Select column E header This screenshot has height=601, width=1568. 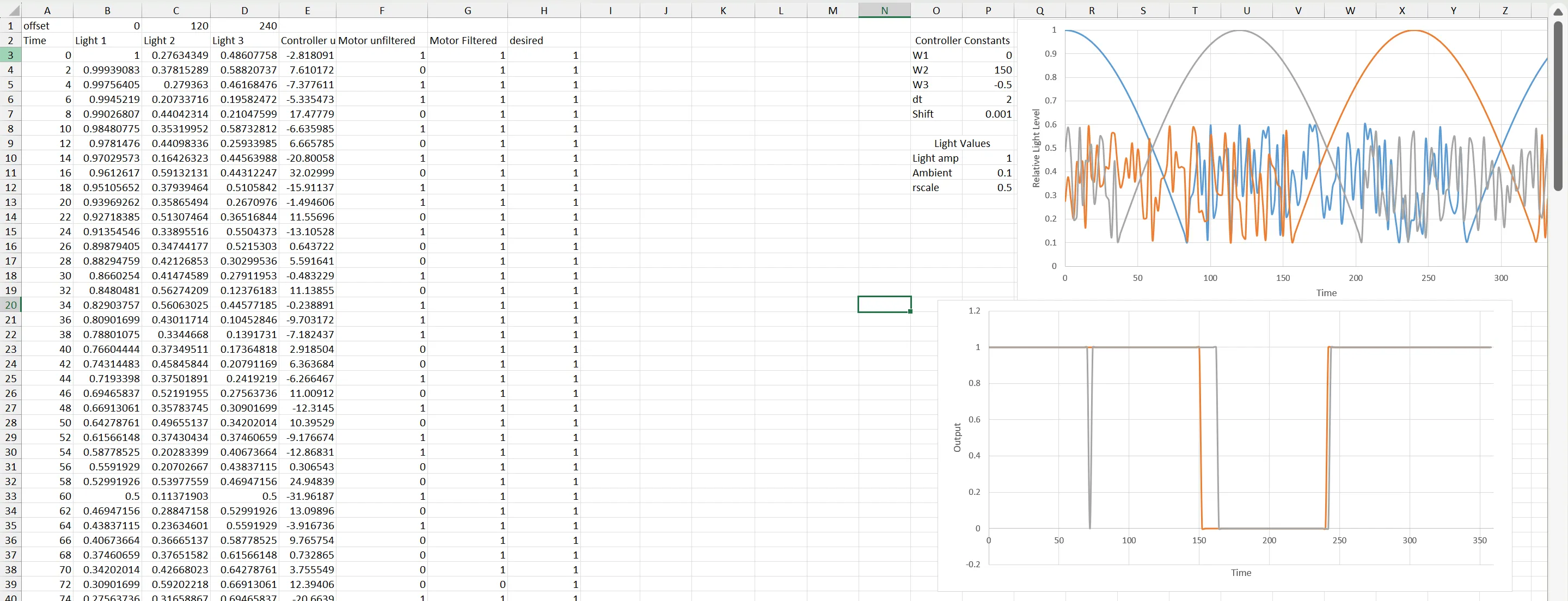point(308,10)
